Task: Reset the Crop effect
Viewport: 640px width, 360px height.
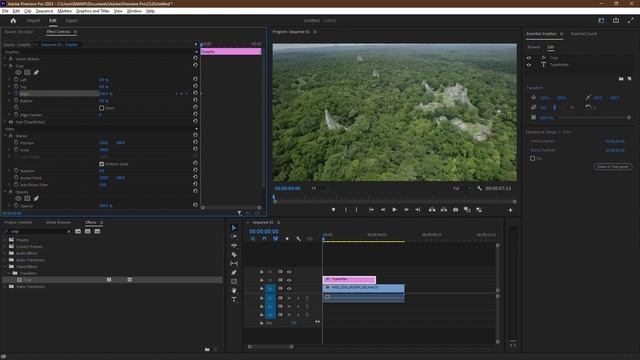Action: pos(195,65)
